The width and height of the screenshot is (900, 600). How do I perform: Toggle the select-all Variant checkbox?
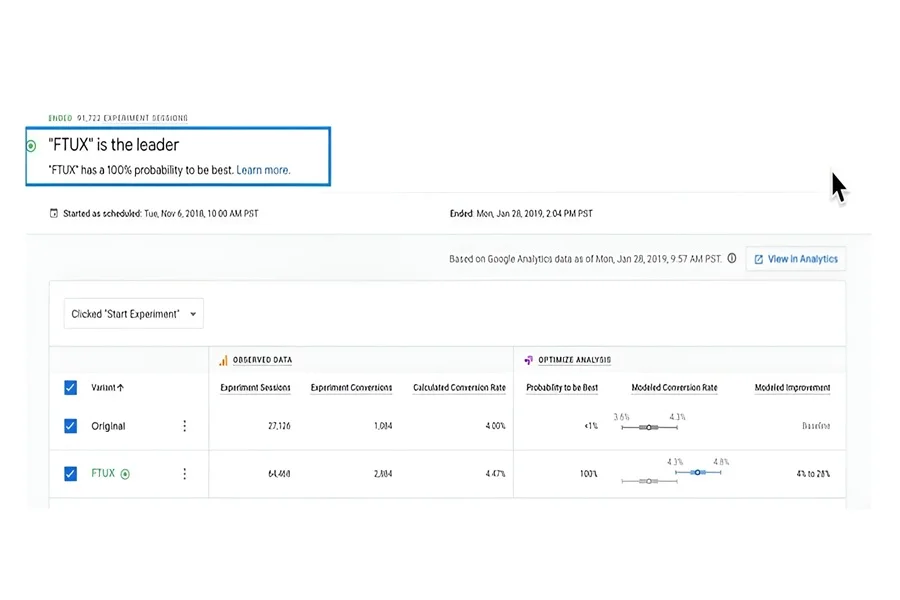(x=71, y=388)
